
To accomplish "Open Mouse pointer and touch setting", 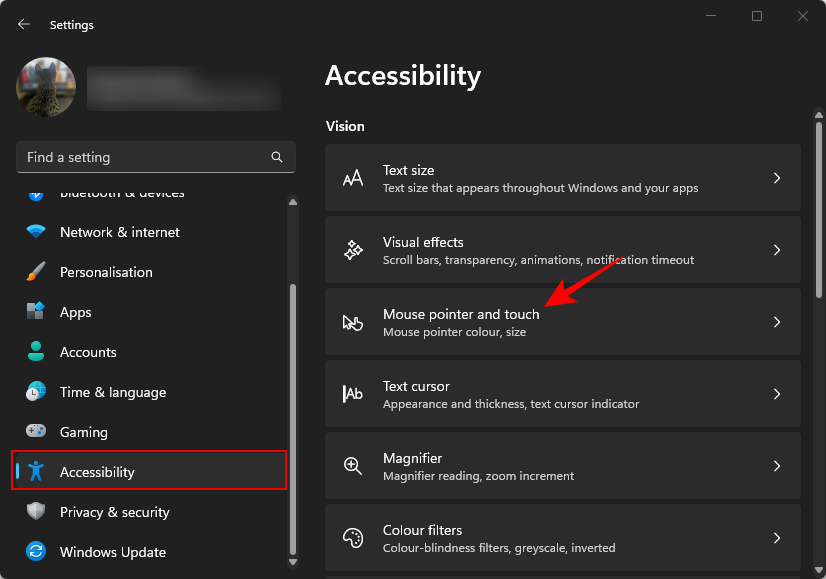I will (563, 322).
